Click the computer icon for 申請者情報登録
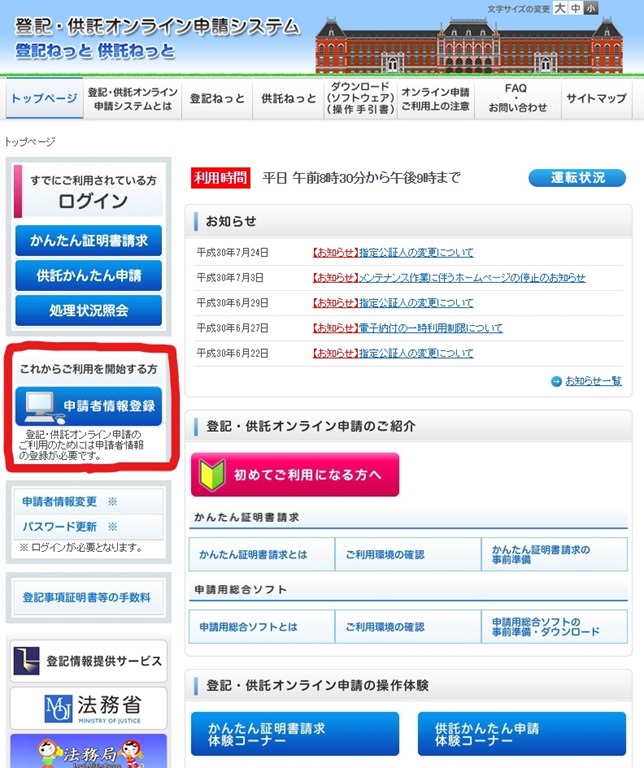 pyautogui.click(x=40, y=406)
